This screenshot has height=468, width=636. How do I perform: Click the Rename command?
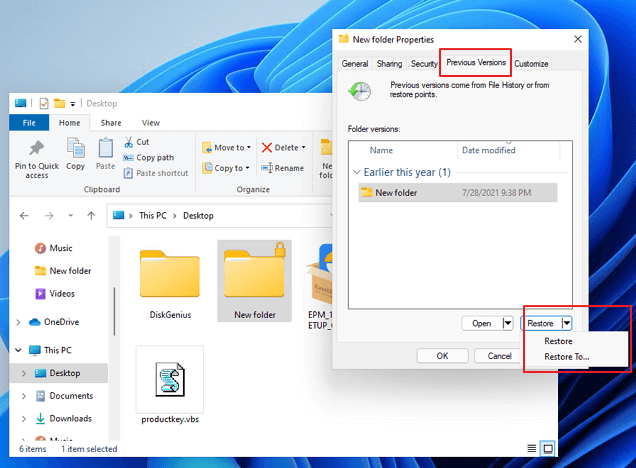pos(282,168)
